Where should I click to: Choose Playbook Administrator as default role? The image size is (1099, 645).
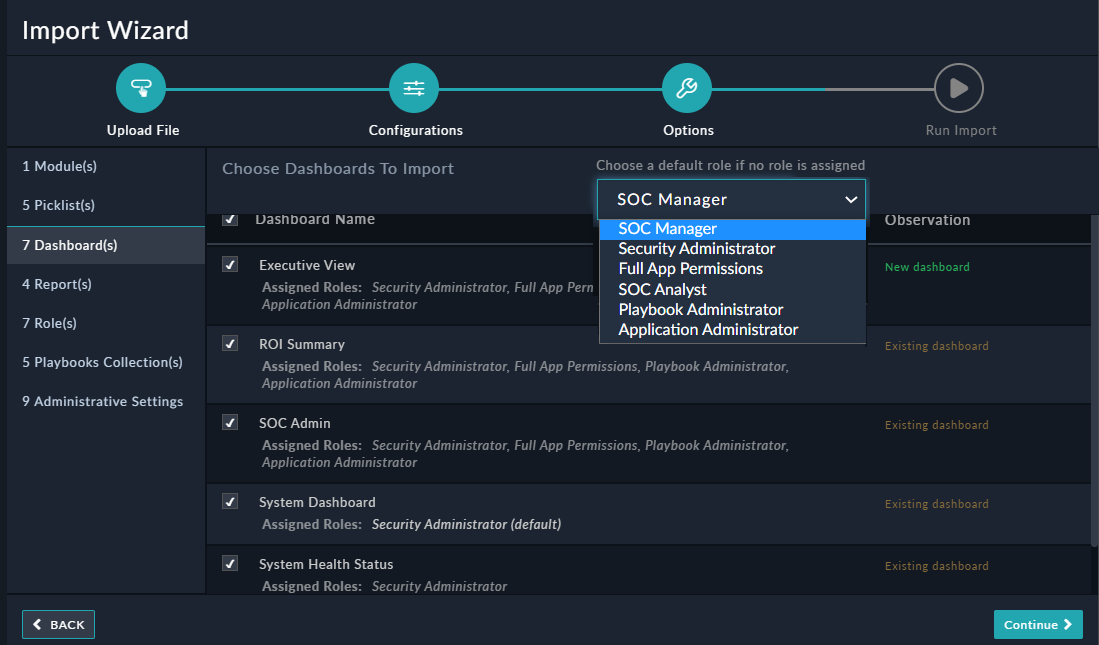click(700, 309)
